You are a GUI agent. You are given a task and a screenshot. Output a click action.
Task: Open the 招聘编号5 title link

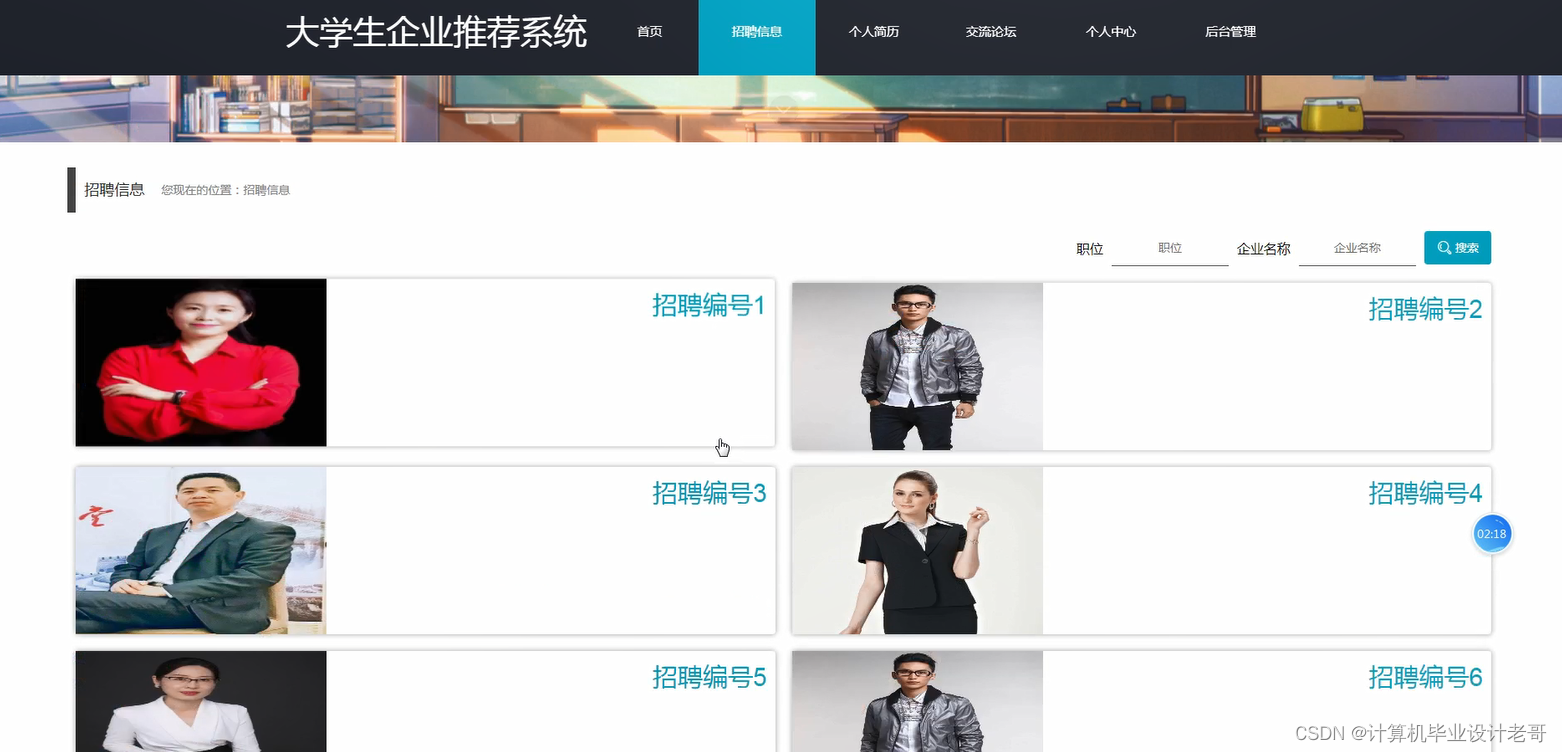[709, 678]
